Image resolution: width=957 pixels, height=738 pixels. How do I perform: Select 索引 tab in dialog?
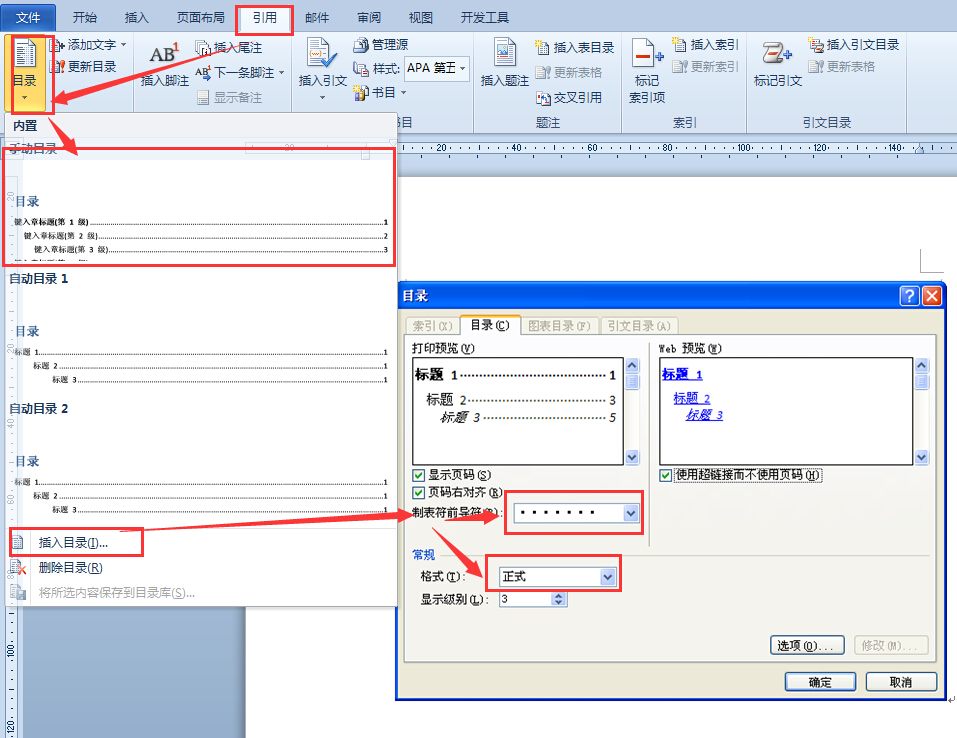(x=432, y=326)
